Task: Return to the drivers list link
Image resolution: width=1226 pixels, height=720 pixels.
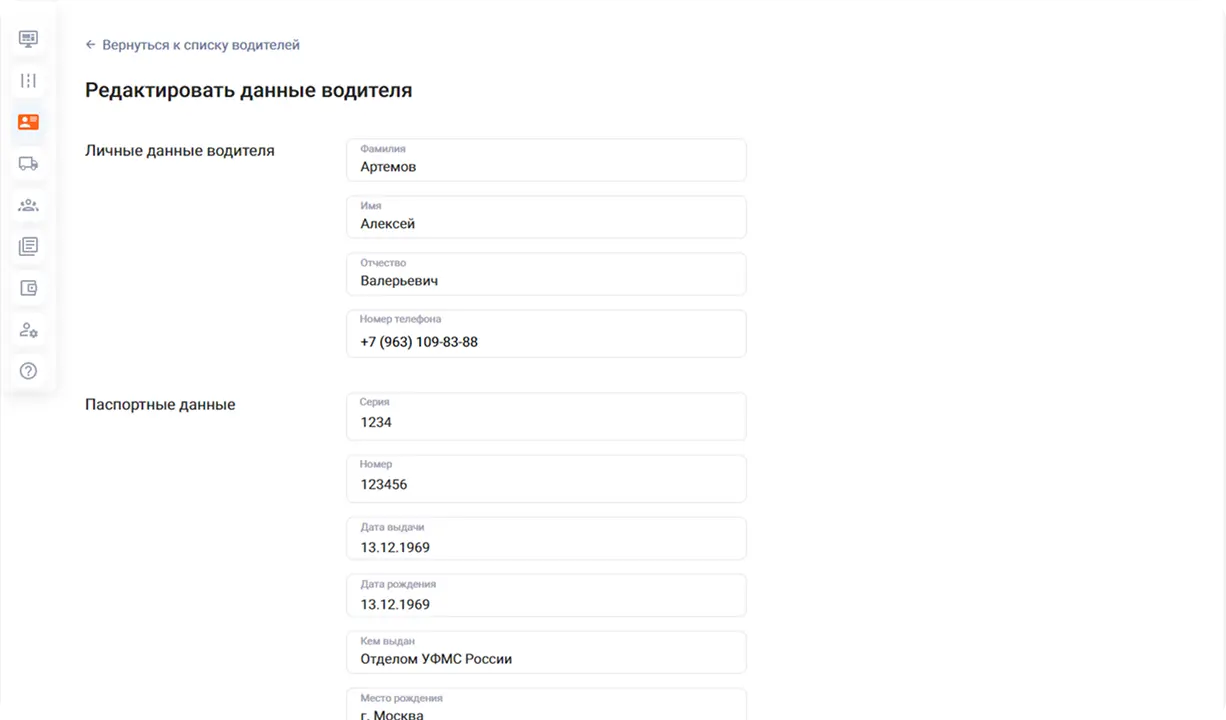Action: click(x=200, y=45)
